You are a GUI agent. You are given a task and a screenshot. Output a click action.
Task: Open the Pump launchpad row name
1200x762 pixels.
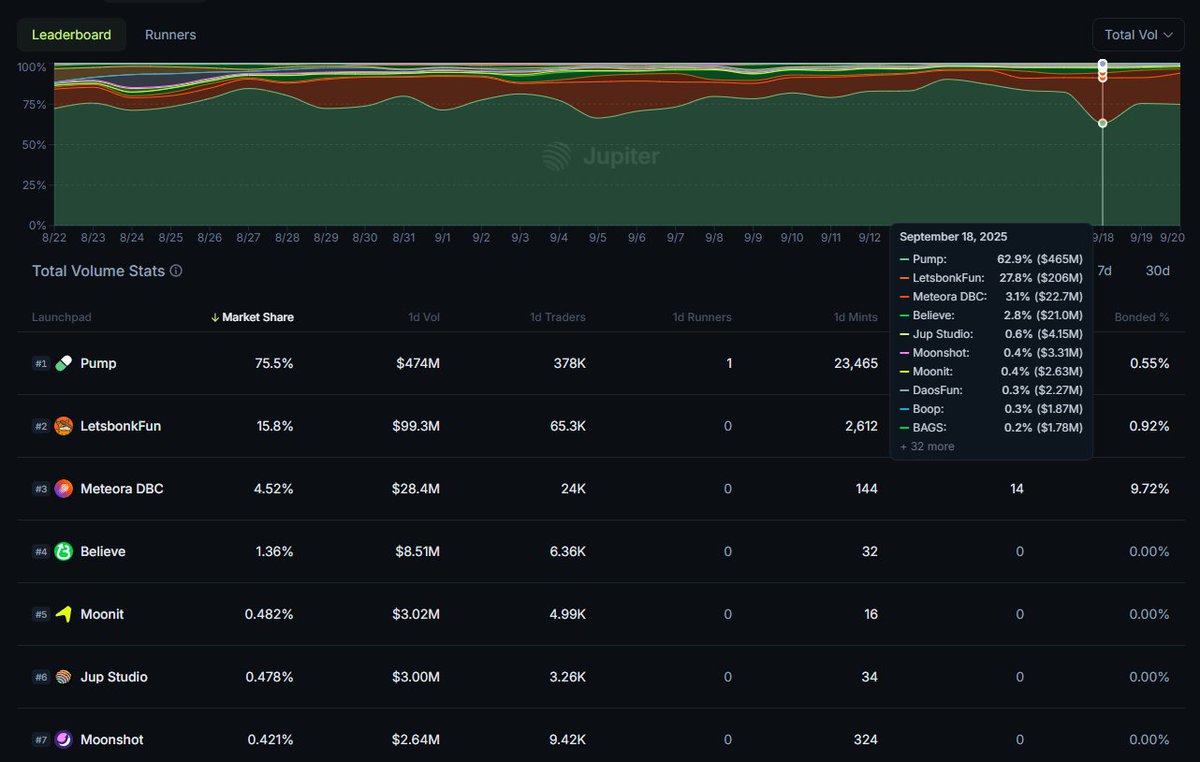click(x=98, y=363)
